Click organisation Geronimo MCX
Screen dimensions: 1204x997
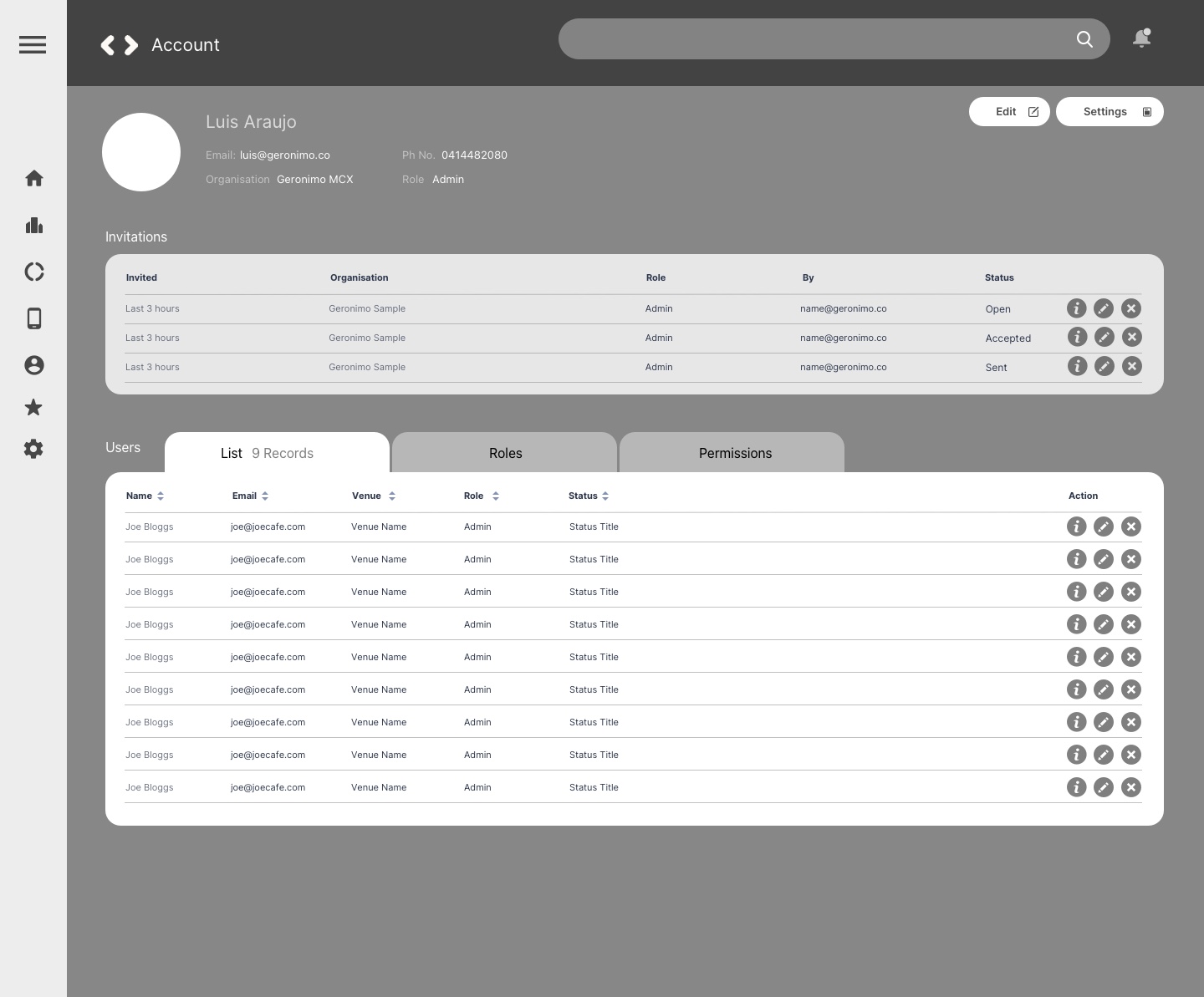tap(315, 180)
